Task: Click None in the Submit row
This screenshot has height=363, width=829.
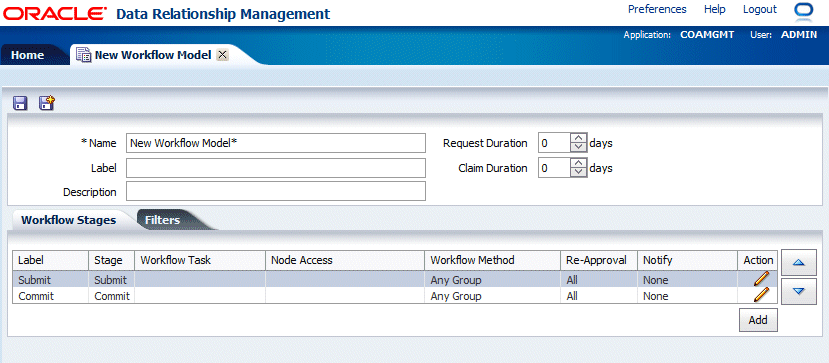Action: pyautogui.click(x=656, y=280)
